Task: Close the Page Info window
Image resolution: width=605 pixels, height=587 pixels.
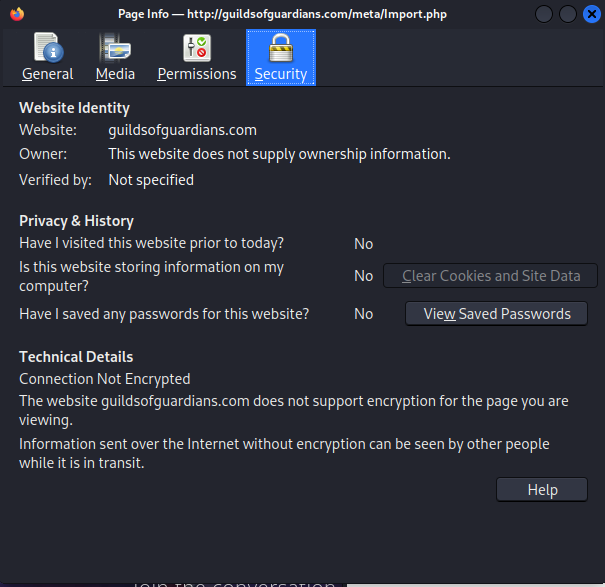Action: (590, 14)
